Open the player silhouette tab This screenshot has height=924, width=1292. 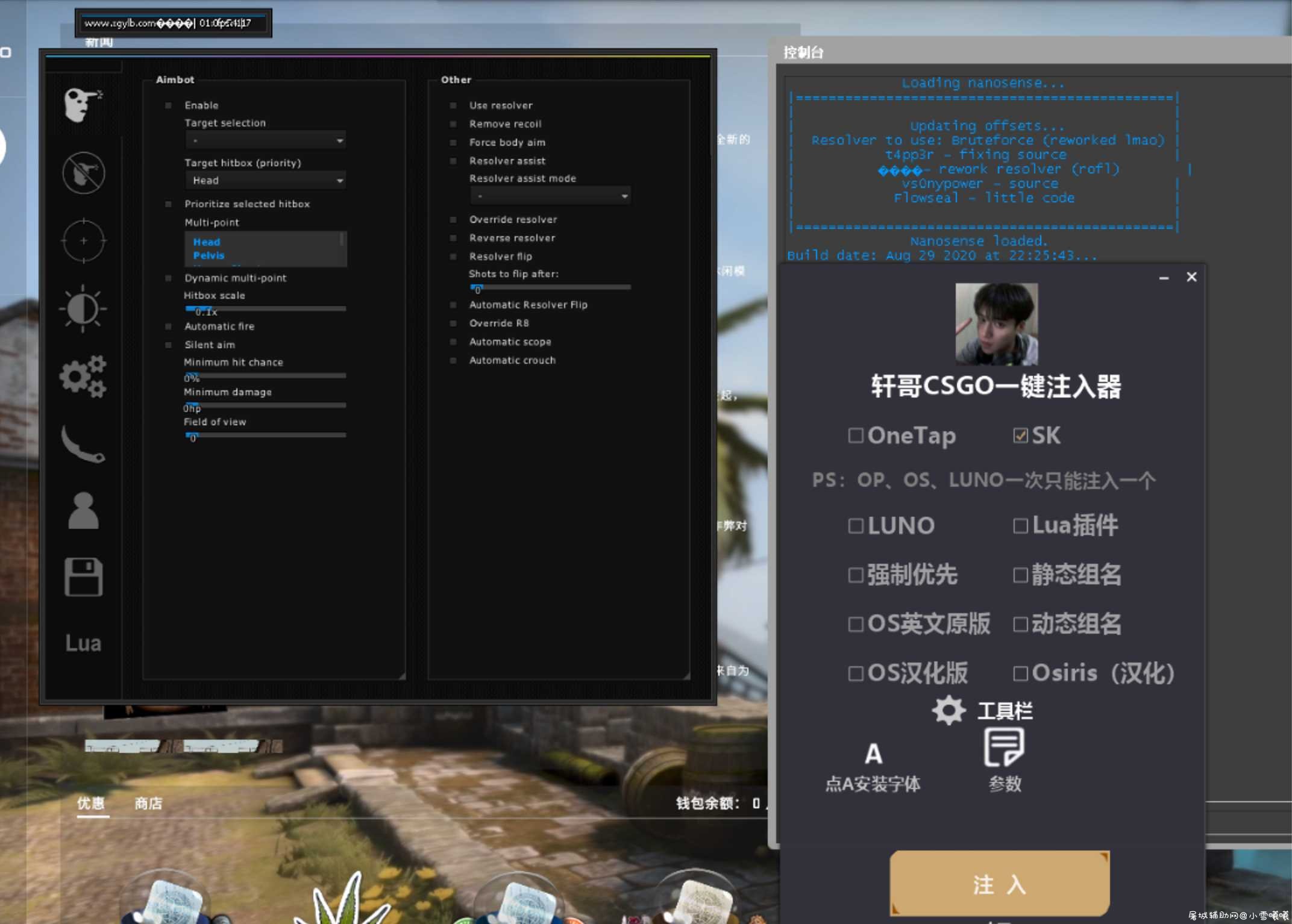pyautogui.click(x=83, y=511)
